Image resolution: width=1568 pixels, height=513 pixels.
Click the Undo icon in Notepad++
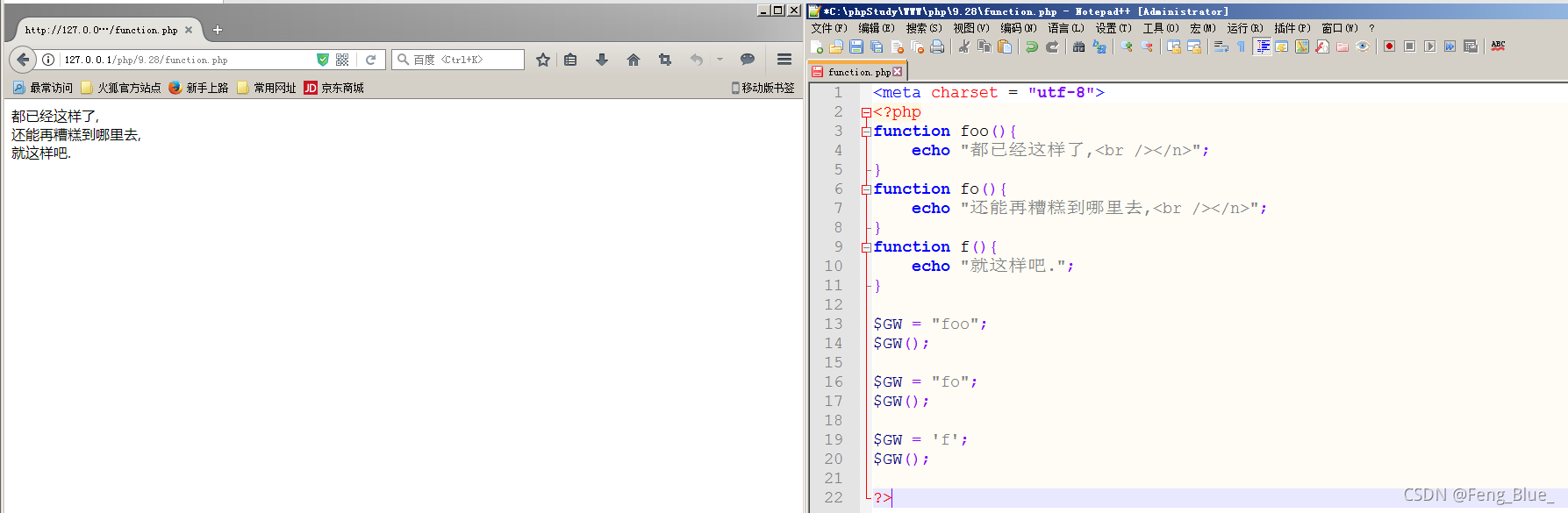tap(1032, 46)
